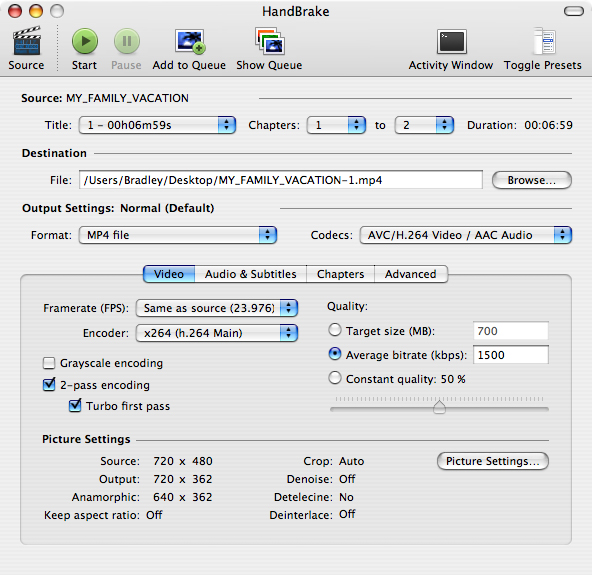
Task: Switch to the Video tab
Action: [169, 274]
